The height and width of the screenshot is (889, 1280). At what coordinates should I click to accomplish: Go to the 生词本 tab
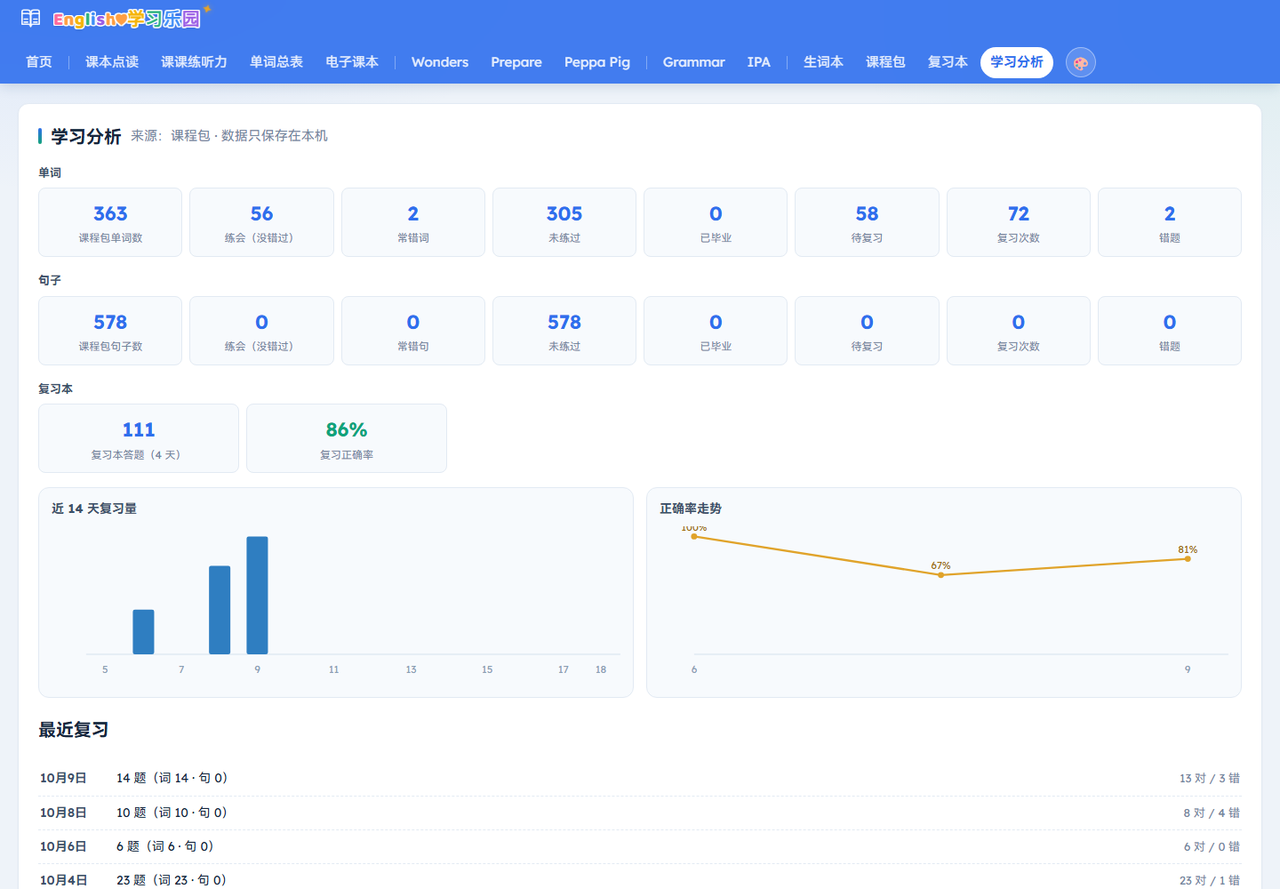click(824, 62)
